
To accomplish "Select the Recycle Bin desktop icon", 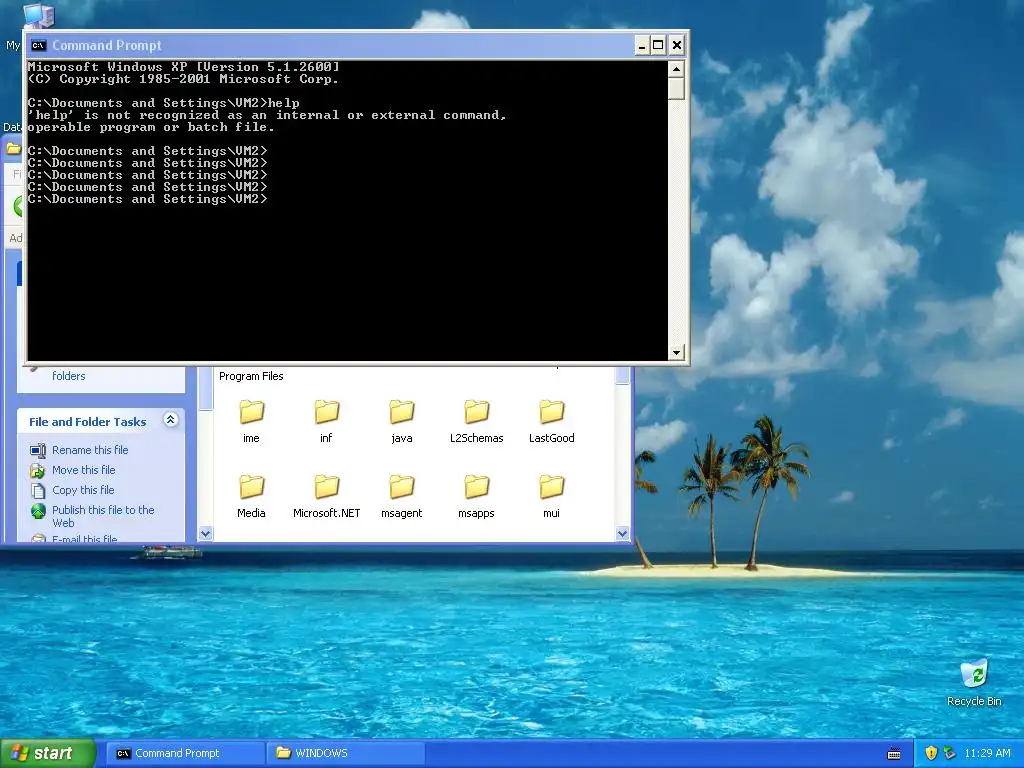I will pyautogui.click(x=974, y=682).
